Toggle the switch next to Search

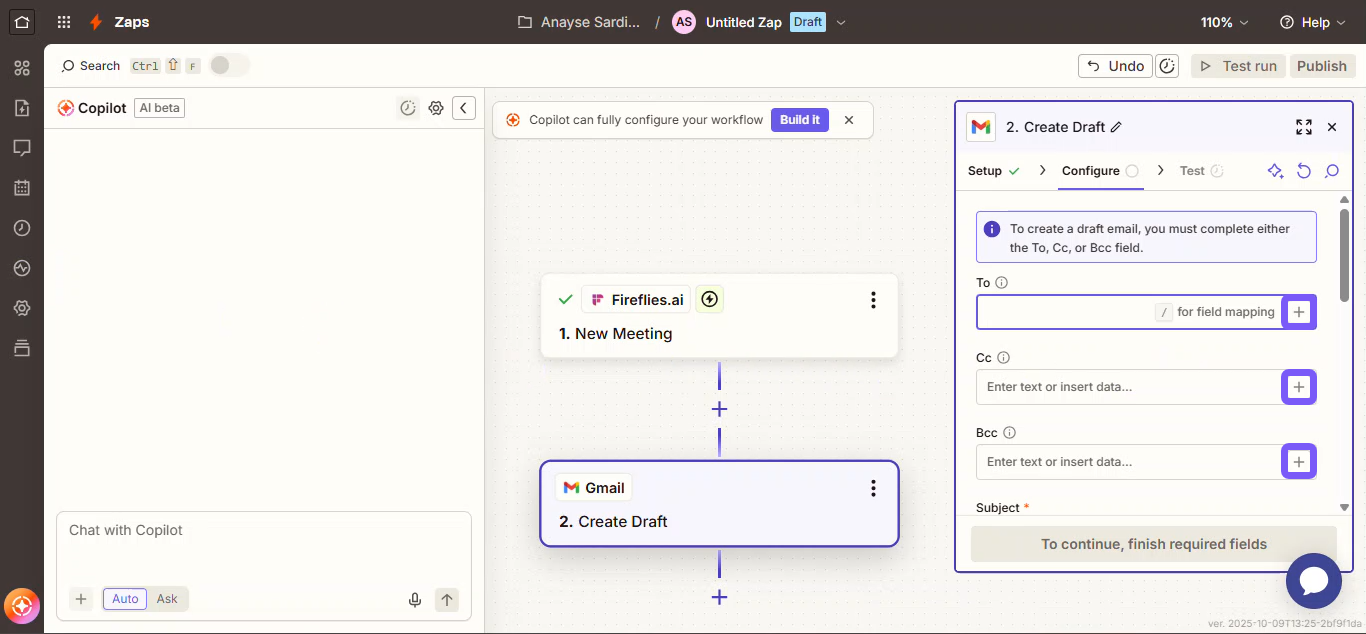(x=229, y=65)
